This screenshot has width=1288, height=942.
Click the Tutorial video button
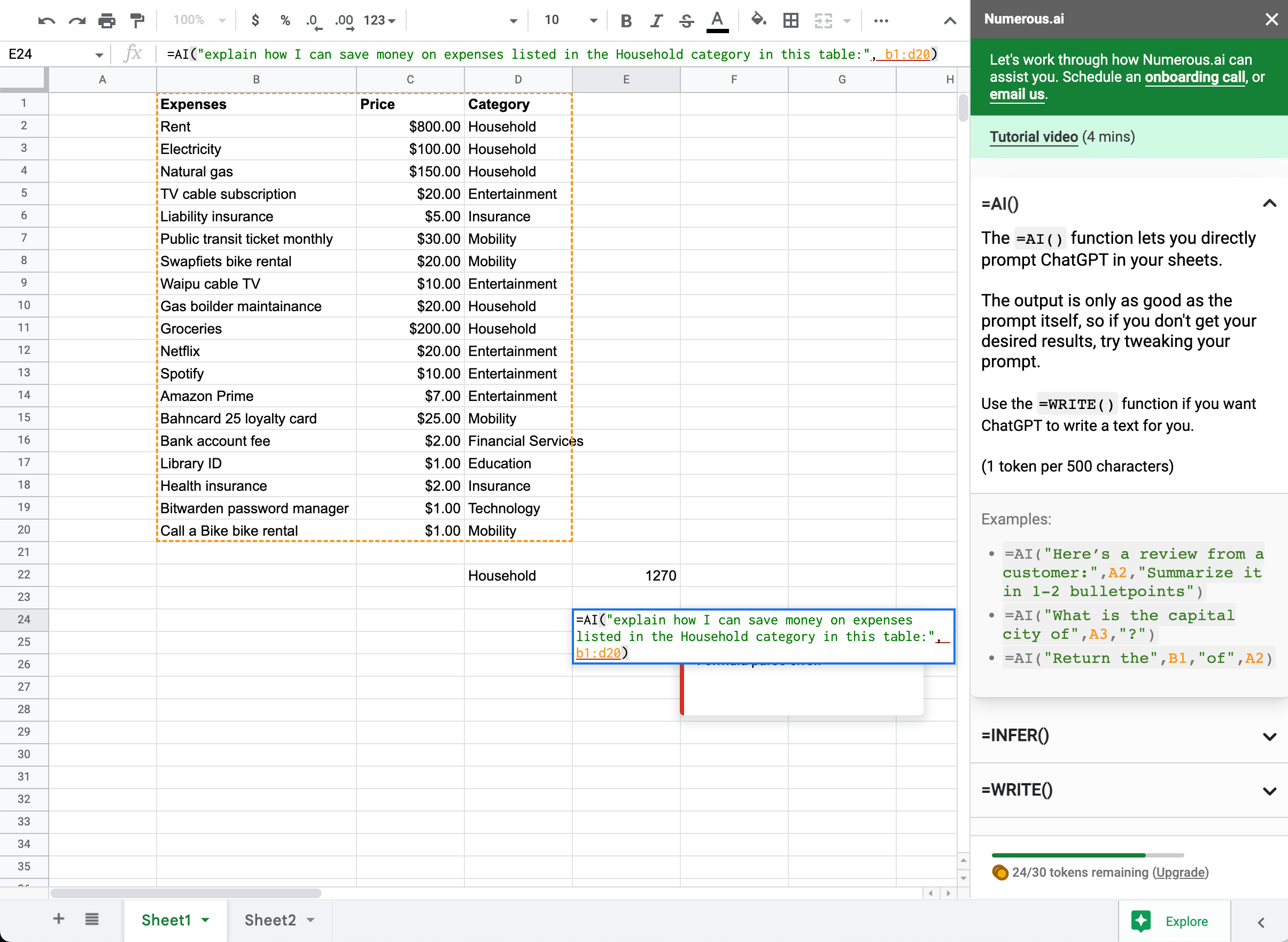pos(1033,137)
